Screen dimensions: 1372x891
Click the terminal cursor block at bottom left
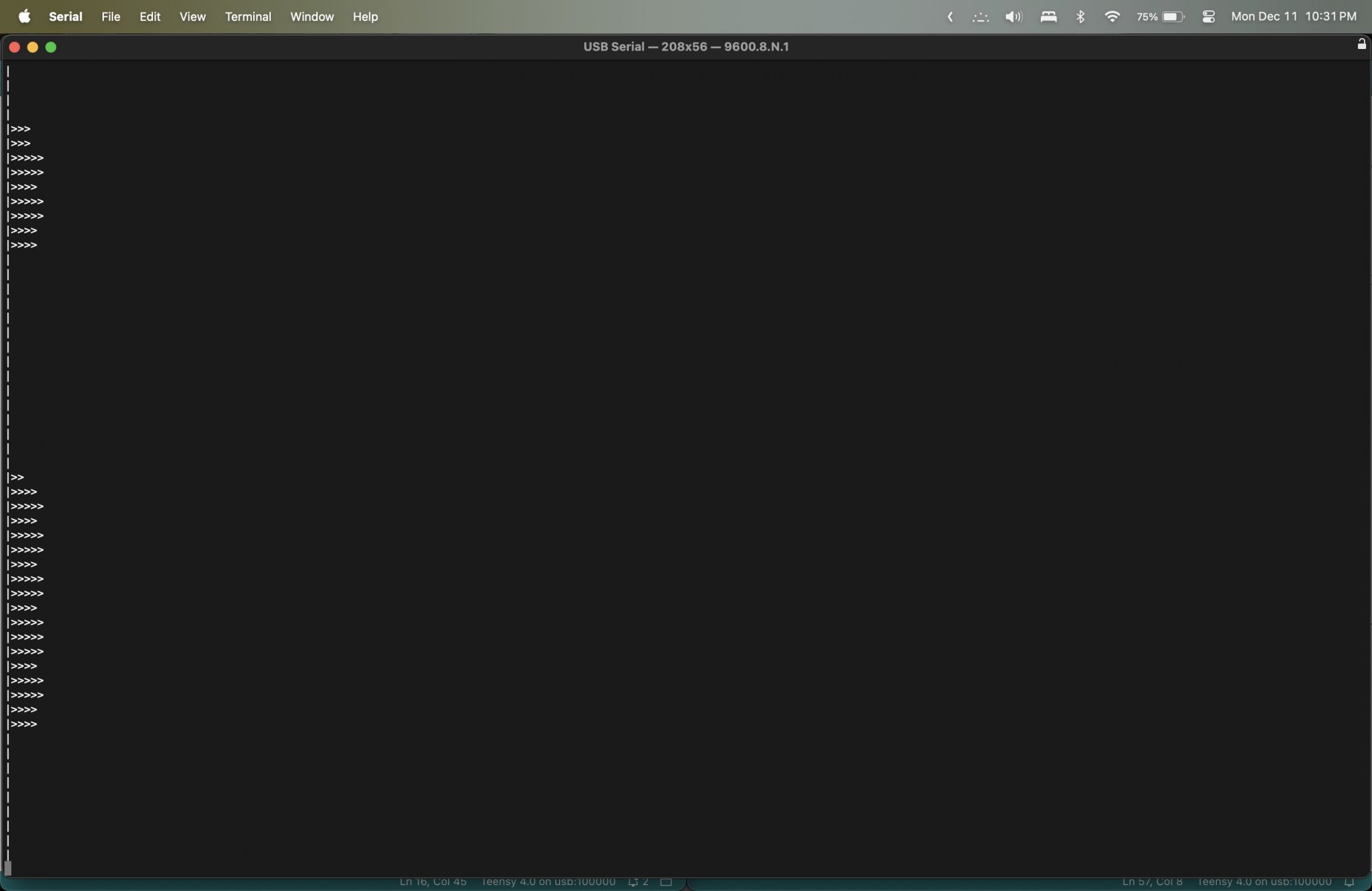point(8,867)
